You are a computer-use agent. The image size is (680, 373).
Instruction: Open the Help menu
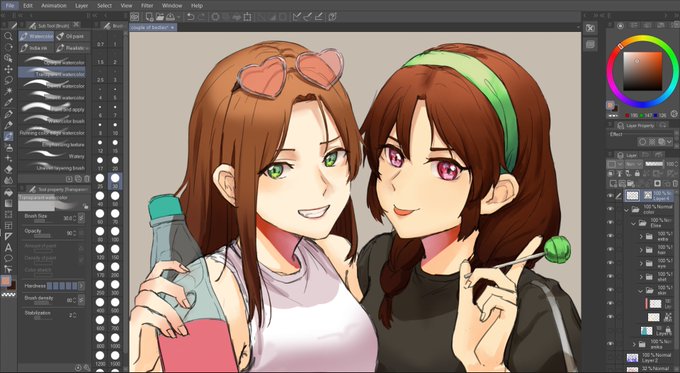(x=197, y=6)
